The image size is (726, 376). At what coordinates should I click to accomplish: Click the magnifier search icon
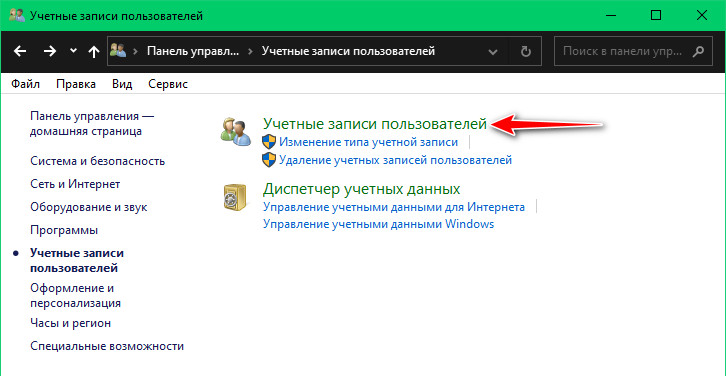click(x=698, y=51)
